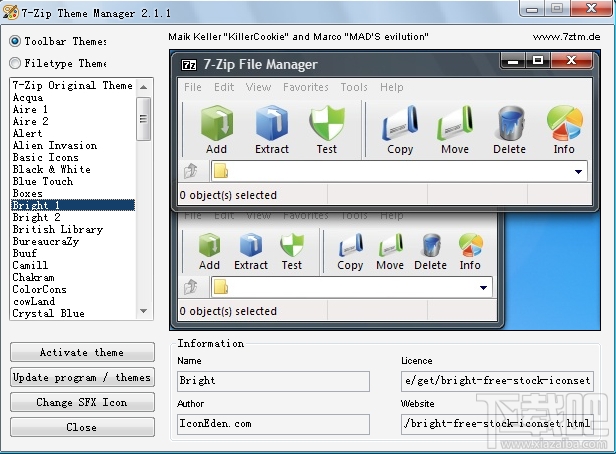Select Bright 2 theme in list
The width and height of the screenshot is (616, 454).
coord(73,217)
